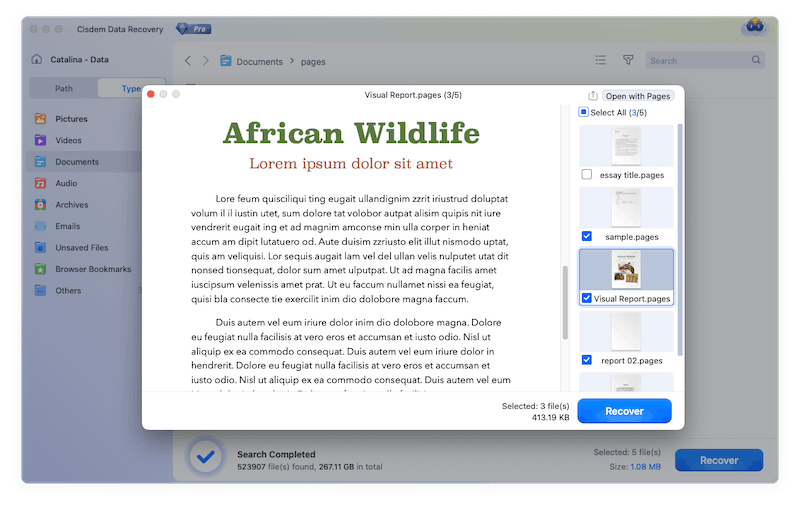
Task: Click the search magnifier icon
Action: point(756,60)
